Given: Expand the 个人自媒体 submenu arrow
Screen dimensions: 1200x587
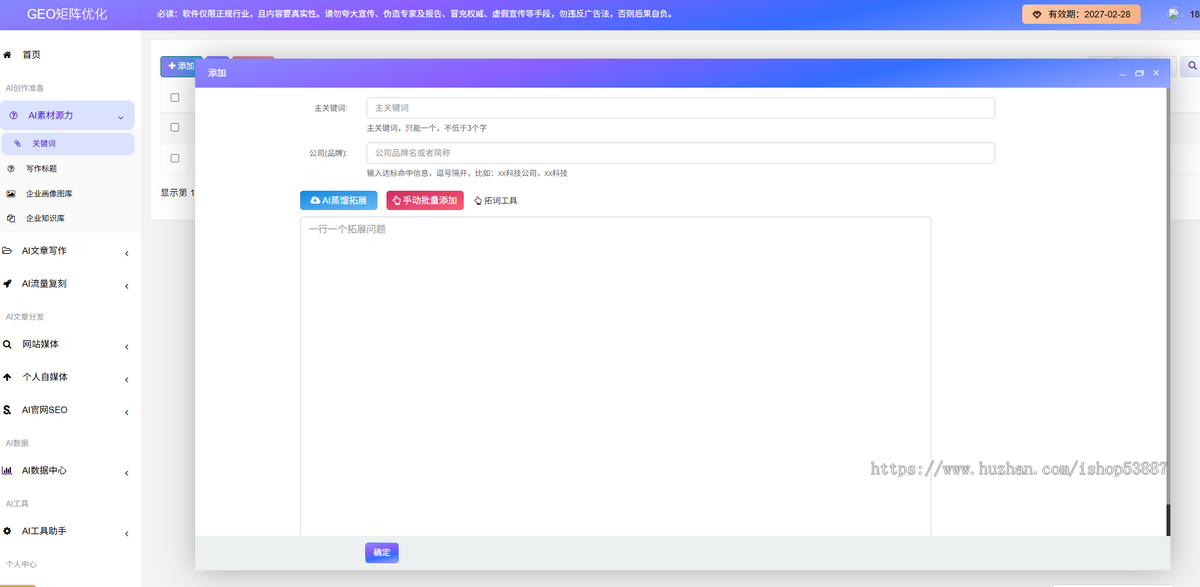Looking at the screenshot, I should click(x=126, y=378).
